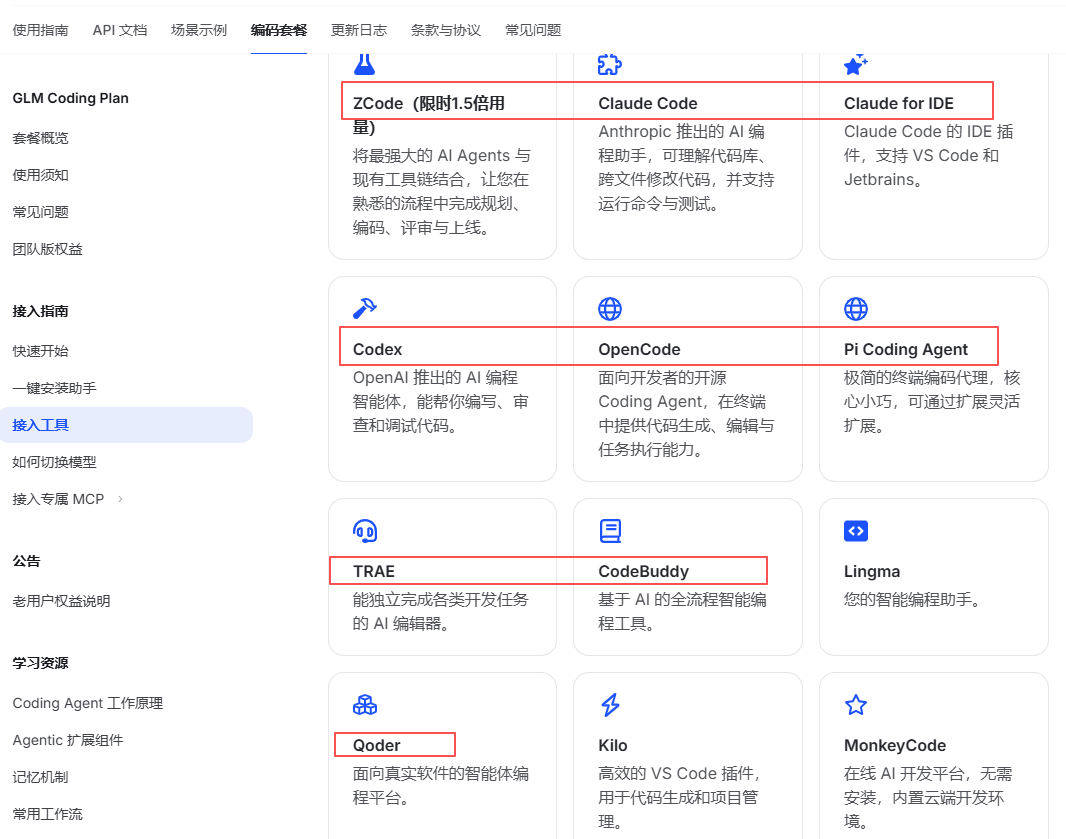Open the Pi Coding Agent card title
This screenshot has height=839, width=1066.
[906, 349]
